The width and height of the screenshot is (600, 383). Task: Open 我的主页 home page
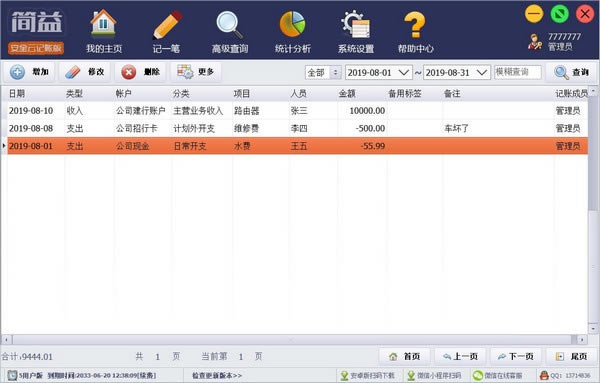pos(103,31)
